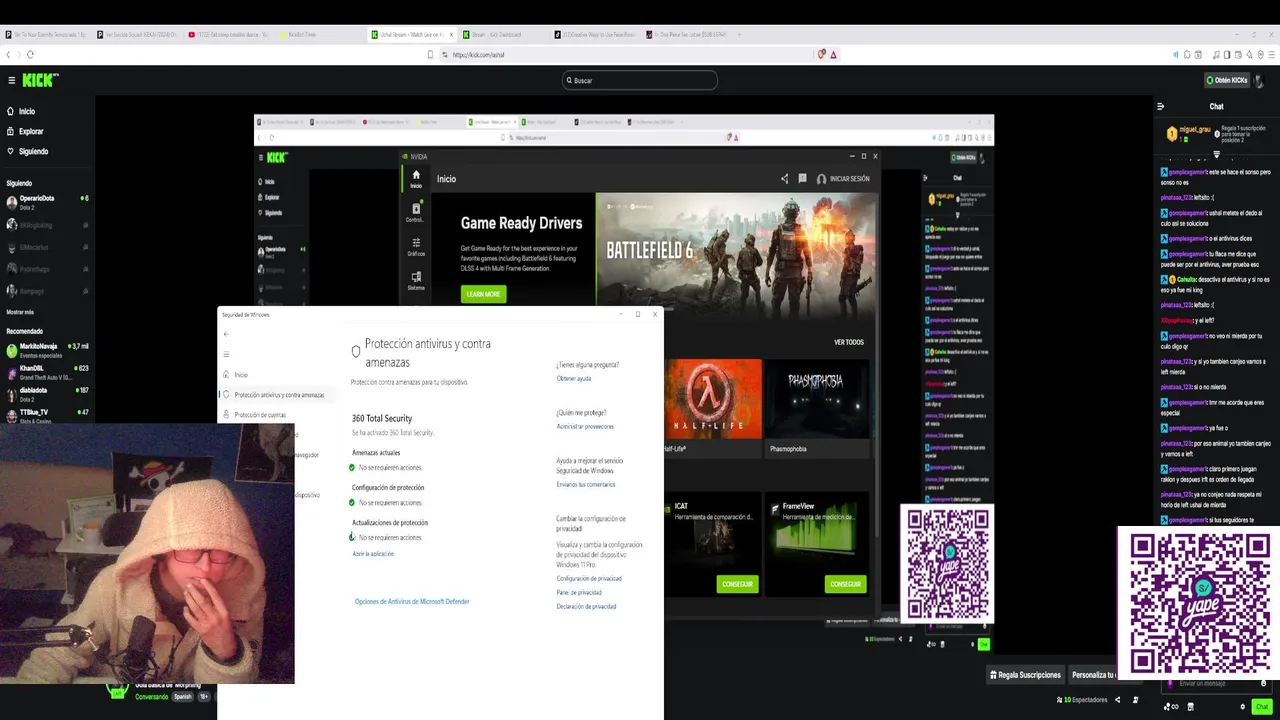Image resolution: width=1280 pixels, height=720 pixels.
Task: Click stream share icon beside Espectadores
Action: [1117, 700]
